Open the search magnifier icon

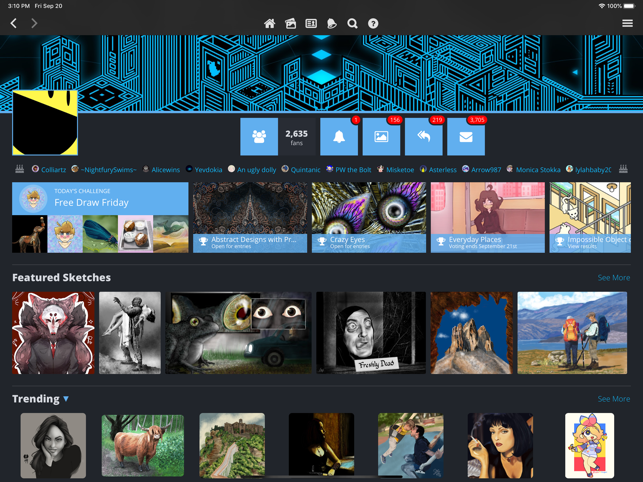tap(352, 23)
